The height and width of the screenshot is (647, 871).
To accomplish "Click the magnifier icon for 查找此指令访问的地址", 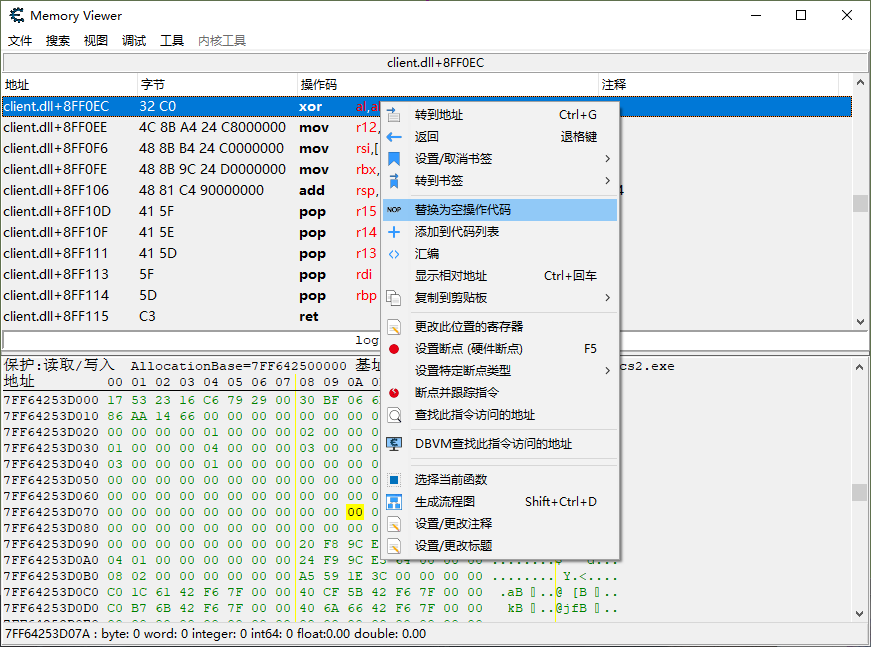I will click(x=394, y=415).
